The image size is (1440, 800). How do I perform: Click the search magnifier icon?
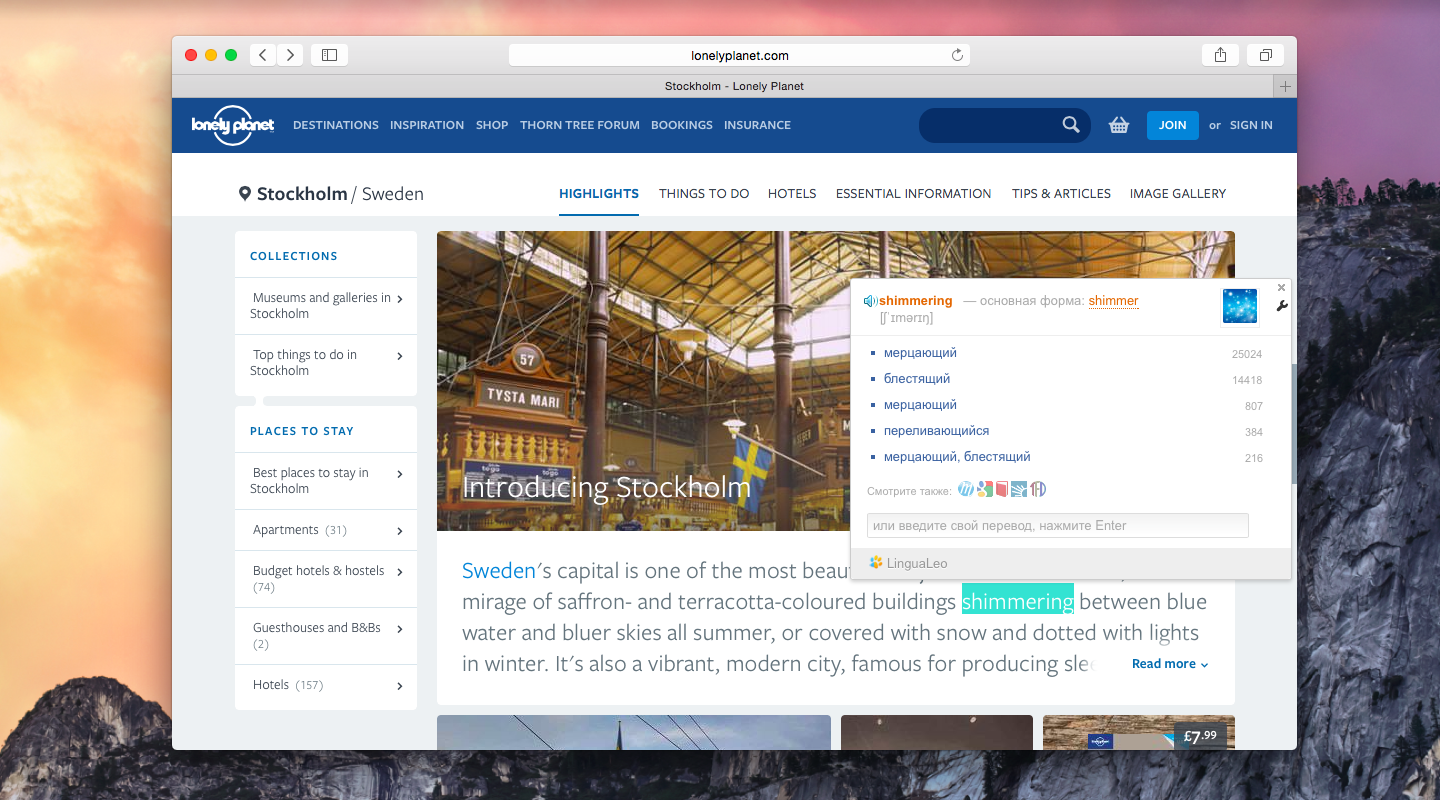pyautogui.click(x=1071, y=125)
